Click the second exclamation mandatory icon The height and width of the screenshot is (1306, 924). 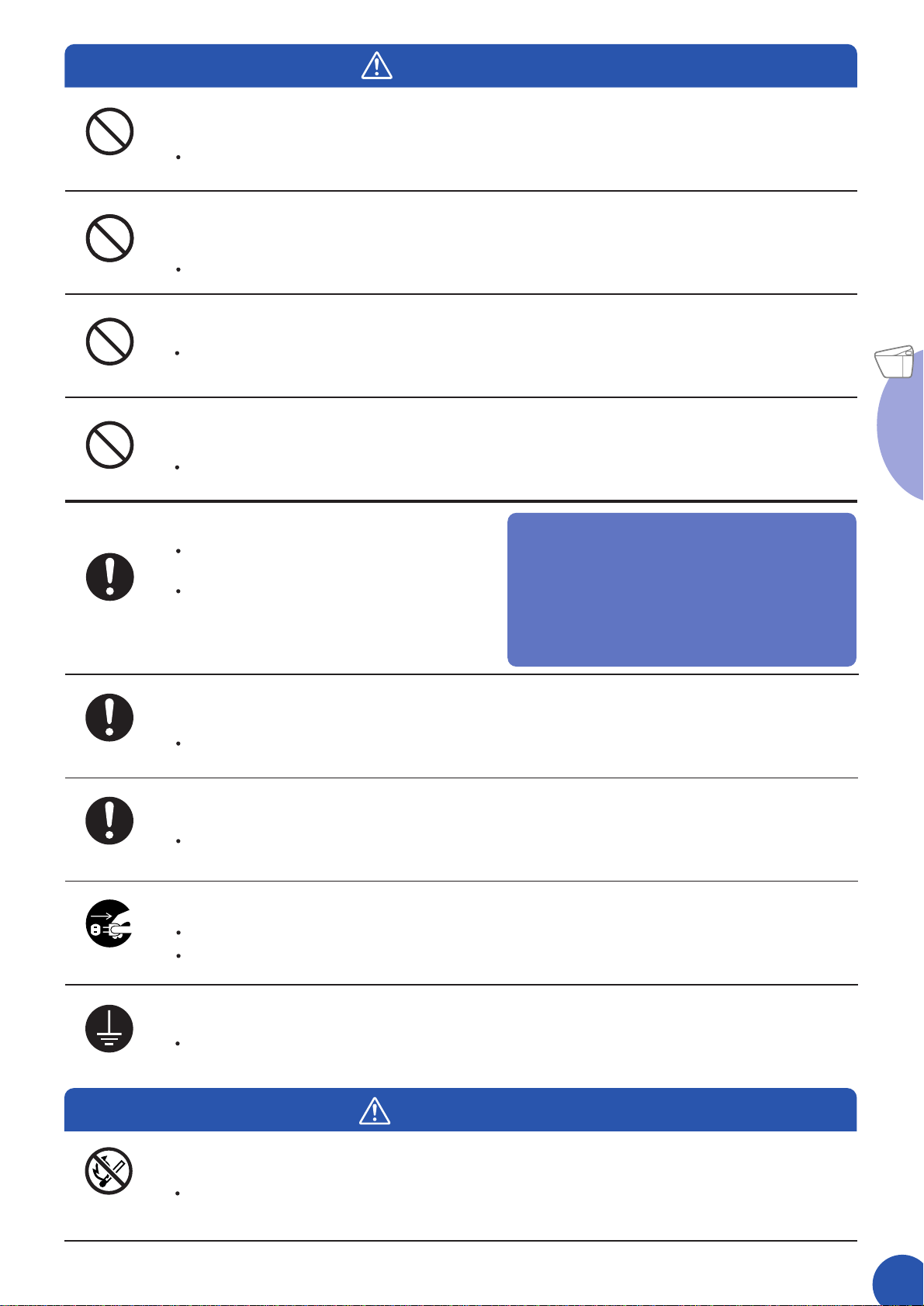point(109,717)
